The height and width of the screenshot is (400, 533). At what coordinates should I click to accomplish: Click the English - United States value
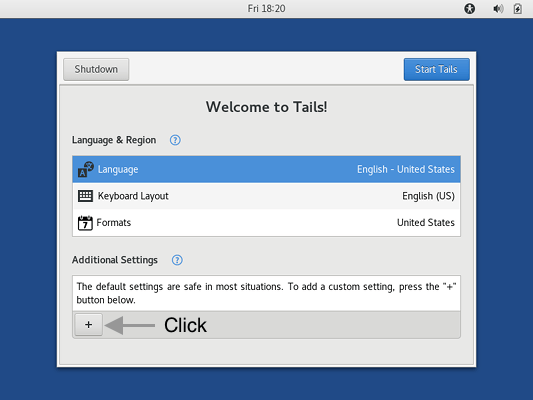click(406, 169)
